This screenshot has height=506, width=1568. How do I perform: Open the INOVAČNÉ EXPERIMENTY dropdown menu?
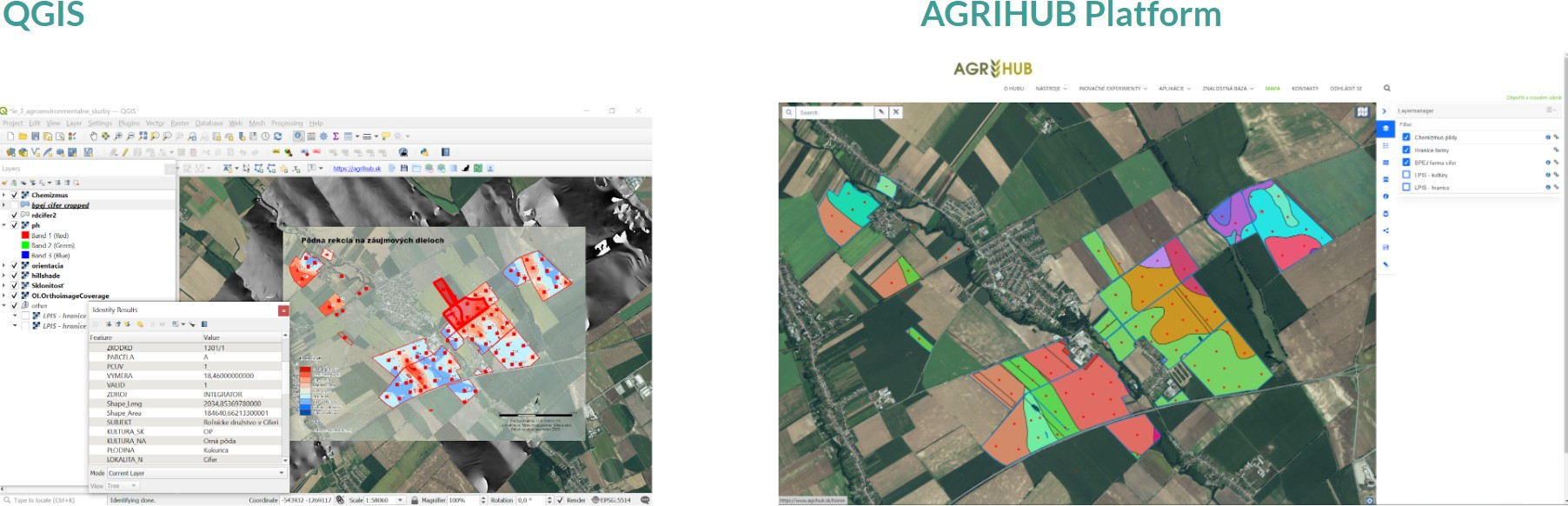[x=1113, y=89]
